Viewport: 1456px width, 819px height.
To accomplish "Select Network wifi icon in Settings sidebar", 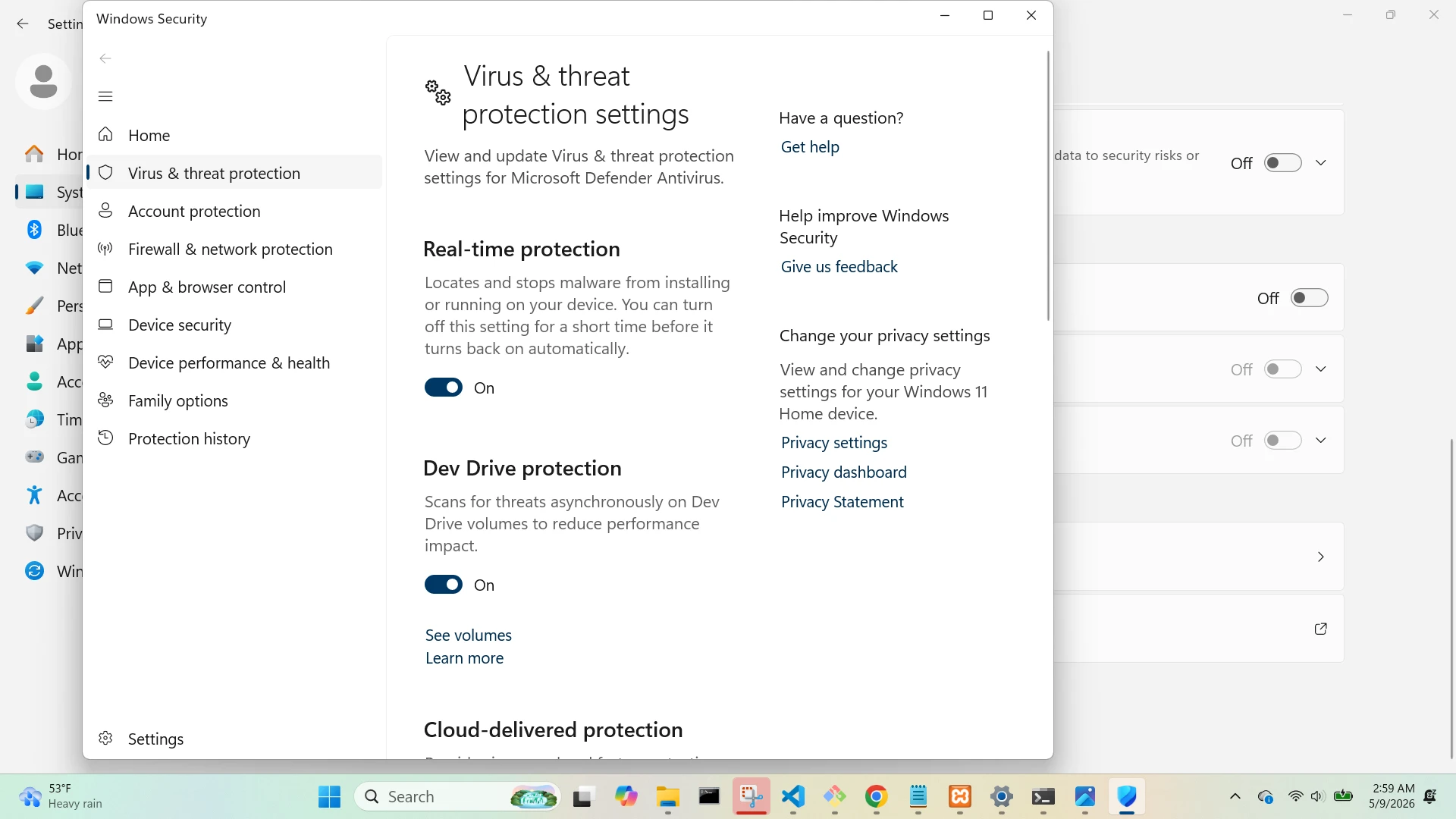I will (x=34, y=268).
